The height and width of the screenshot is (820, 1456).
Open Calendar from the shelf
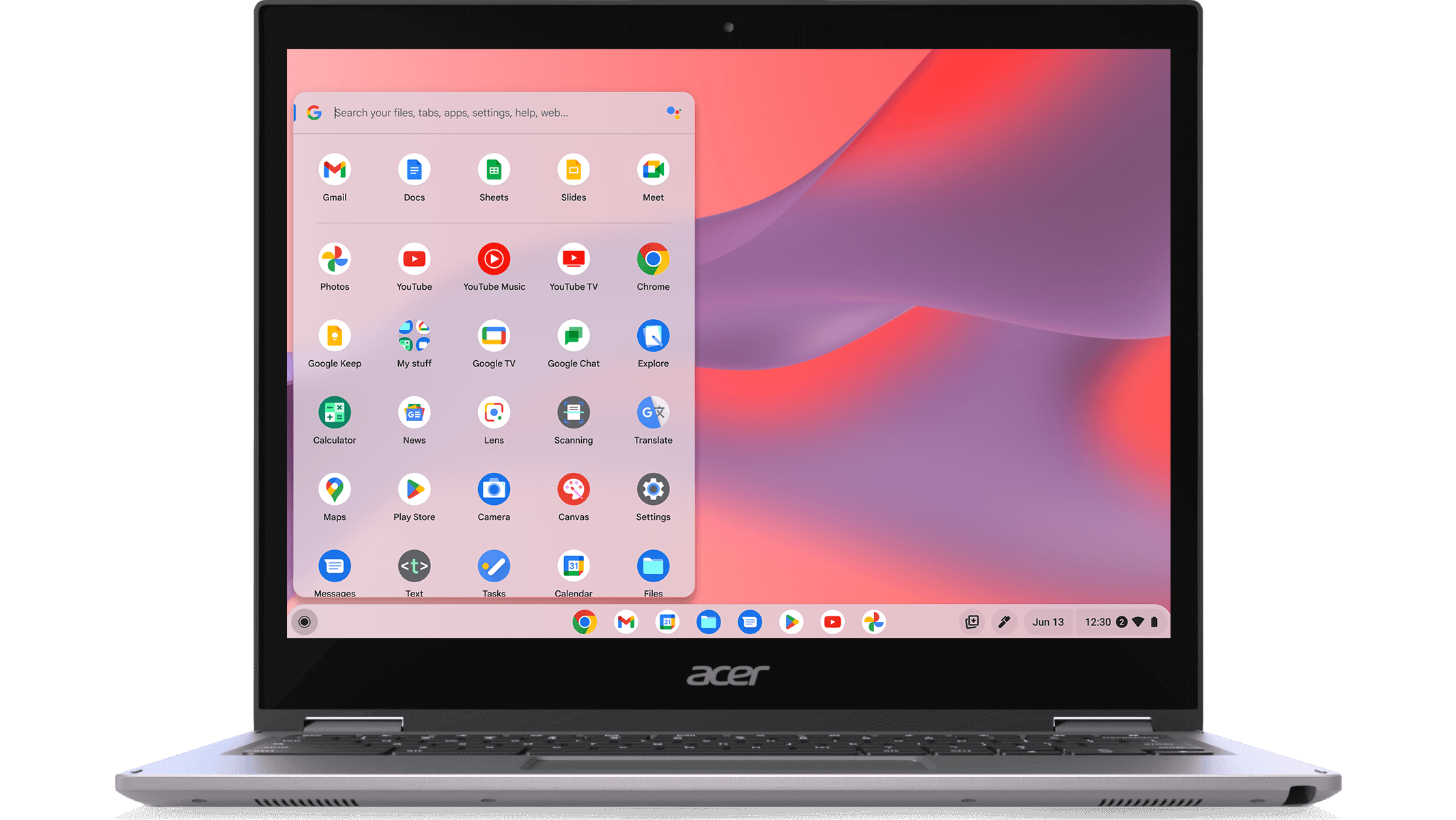667,622
